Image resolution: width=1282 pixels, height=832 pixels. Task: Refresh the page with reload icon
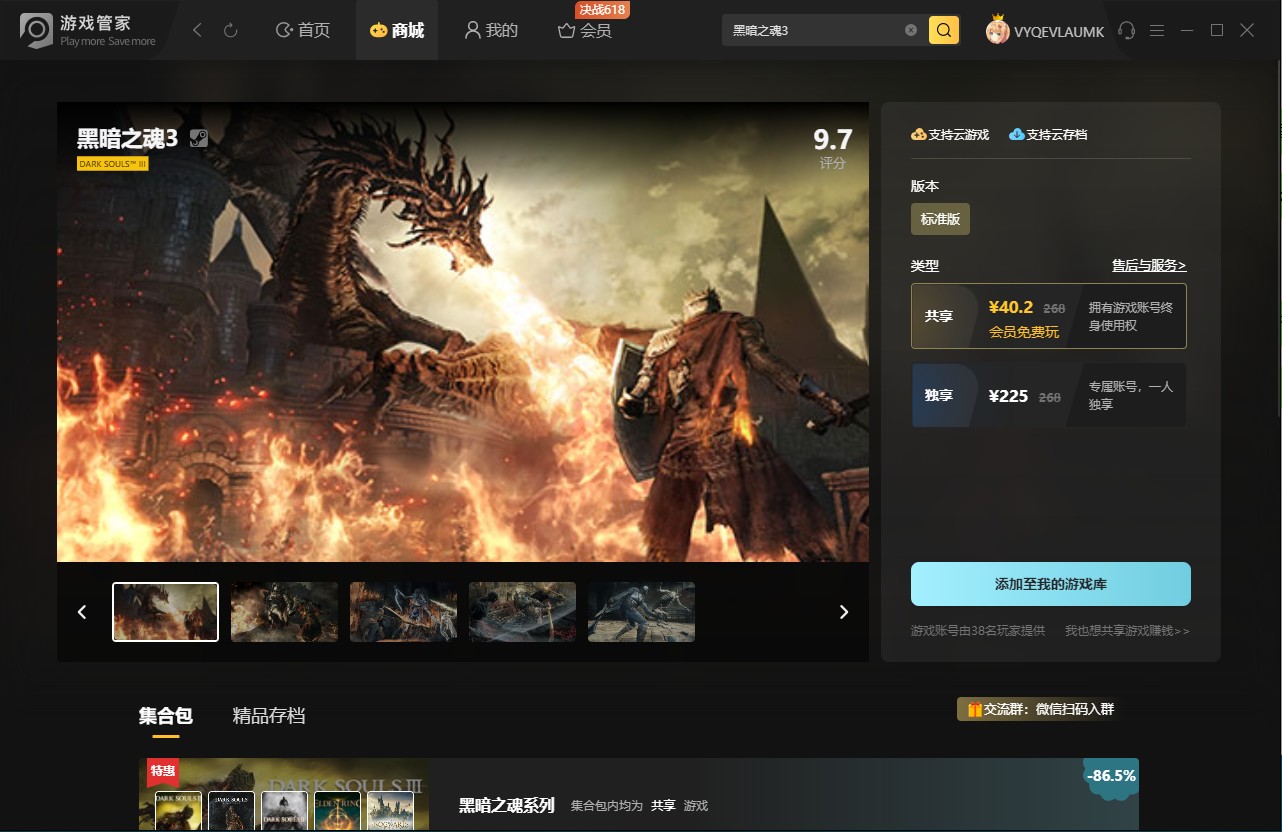230,31
